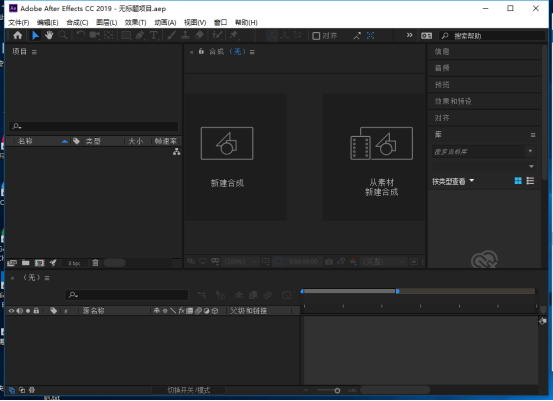This screenshot has width=553, height=401.
Task: Open the 合成 viewer panel menu
Action: tap(252, 52)
